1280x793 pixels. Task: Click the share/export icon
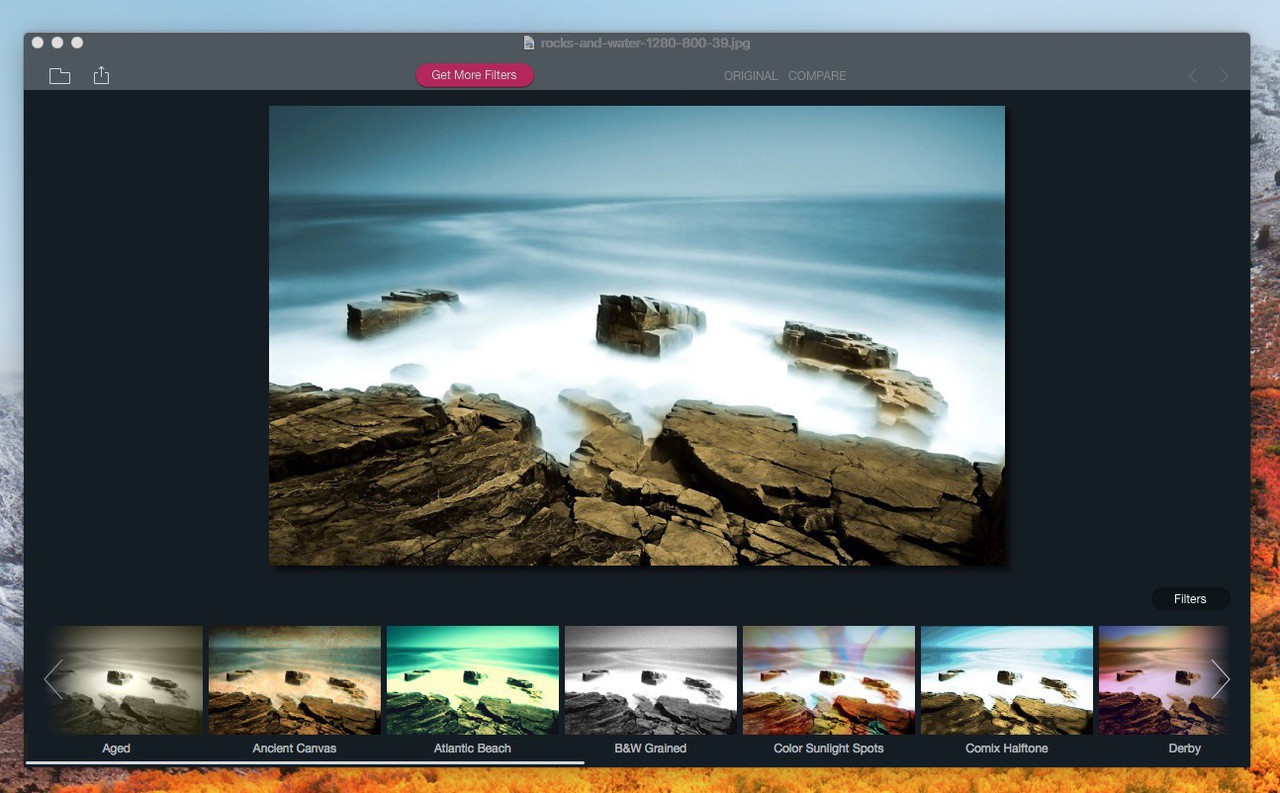point(101,75)
